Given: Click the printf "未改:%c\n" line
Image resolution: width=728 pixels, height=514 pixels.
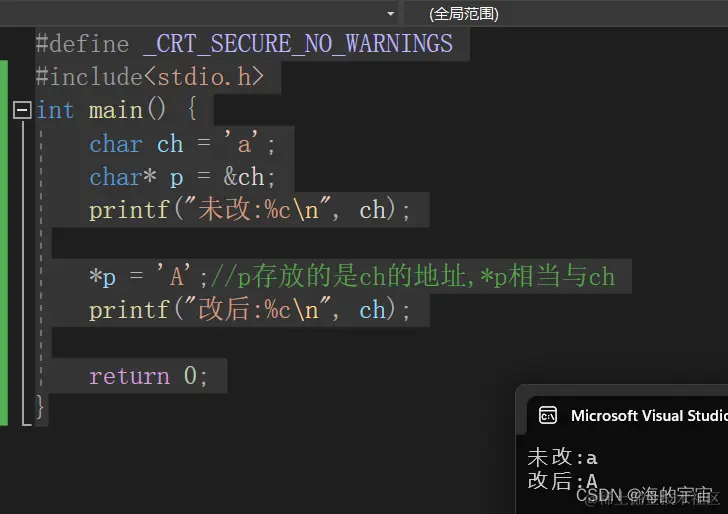Looking at the screenshot, I should pos(250,210).
